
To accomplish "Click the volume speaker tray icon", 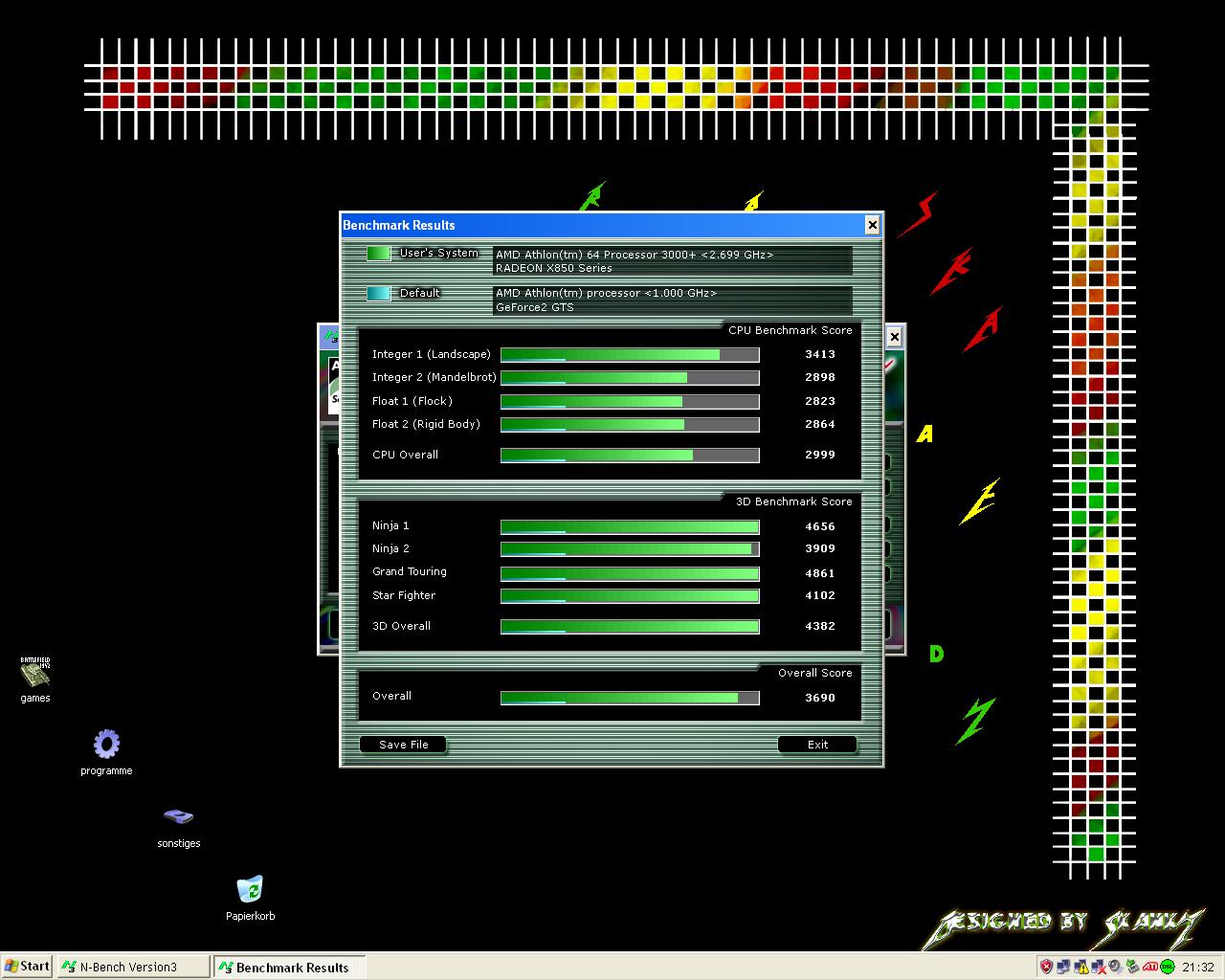I will (1116, 967).
